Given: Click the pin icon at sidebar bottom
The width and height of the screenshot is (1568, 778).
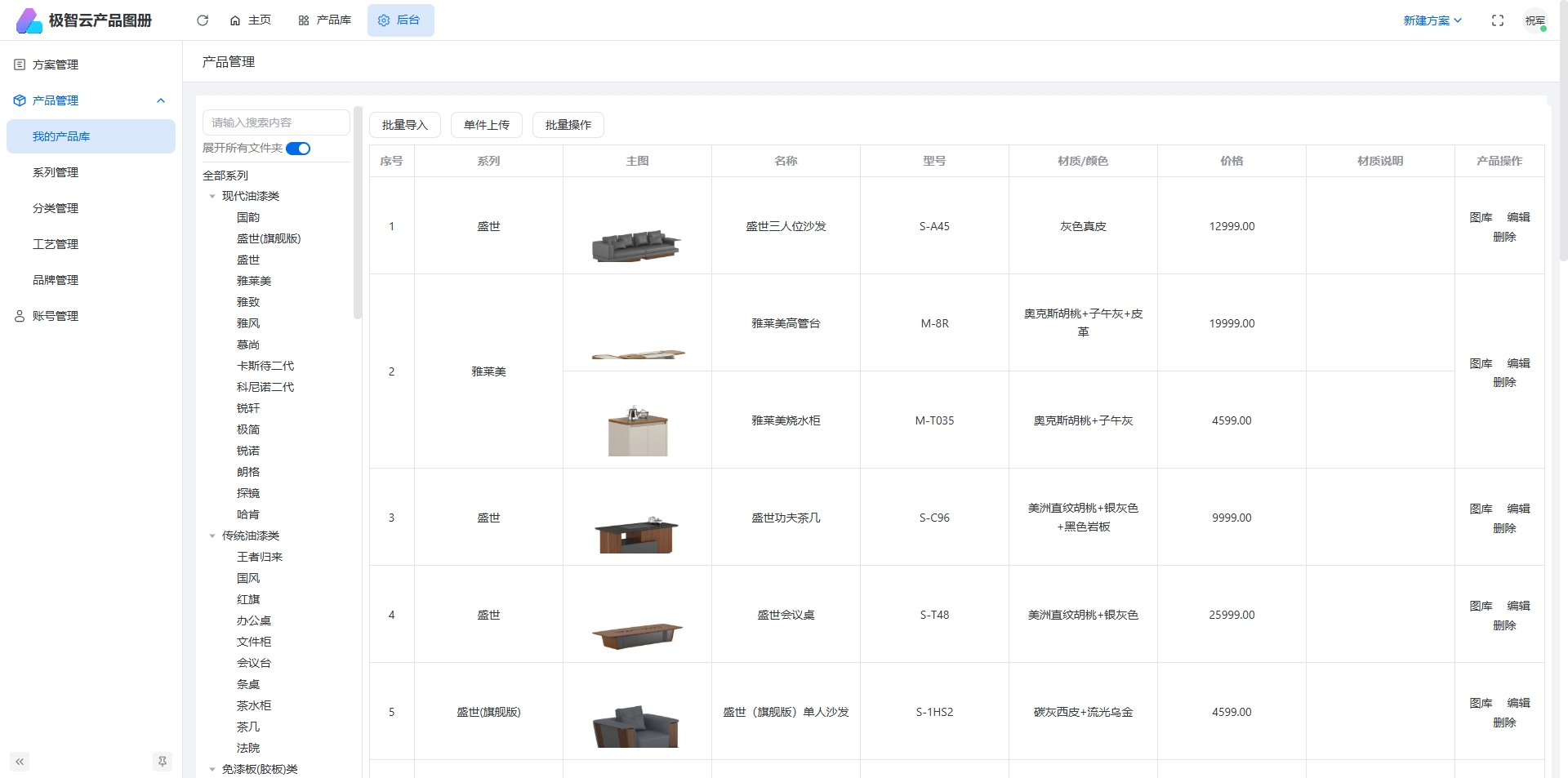Looking at the screenshot, I should (163, 762).
